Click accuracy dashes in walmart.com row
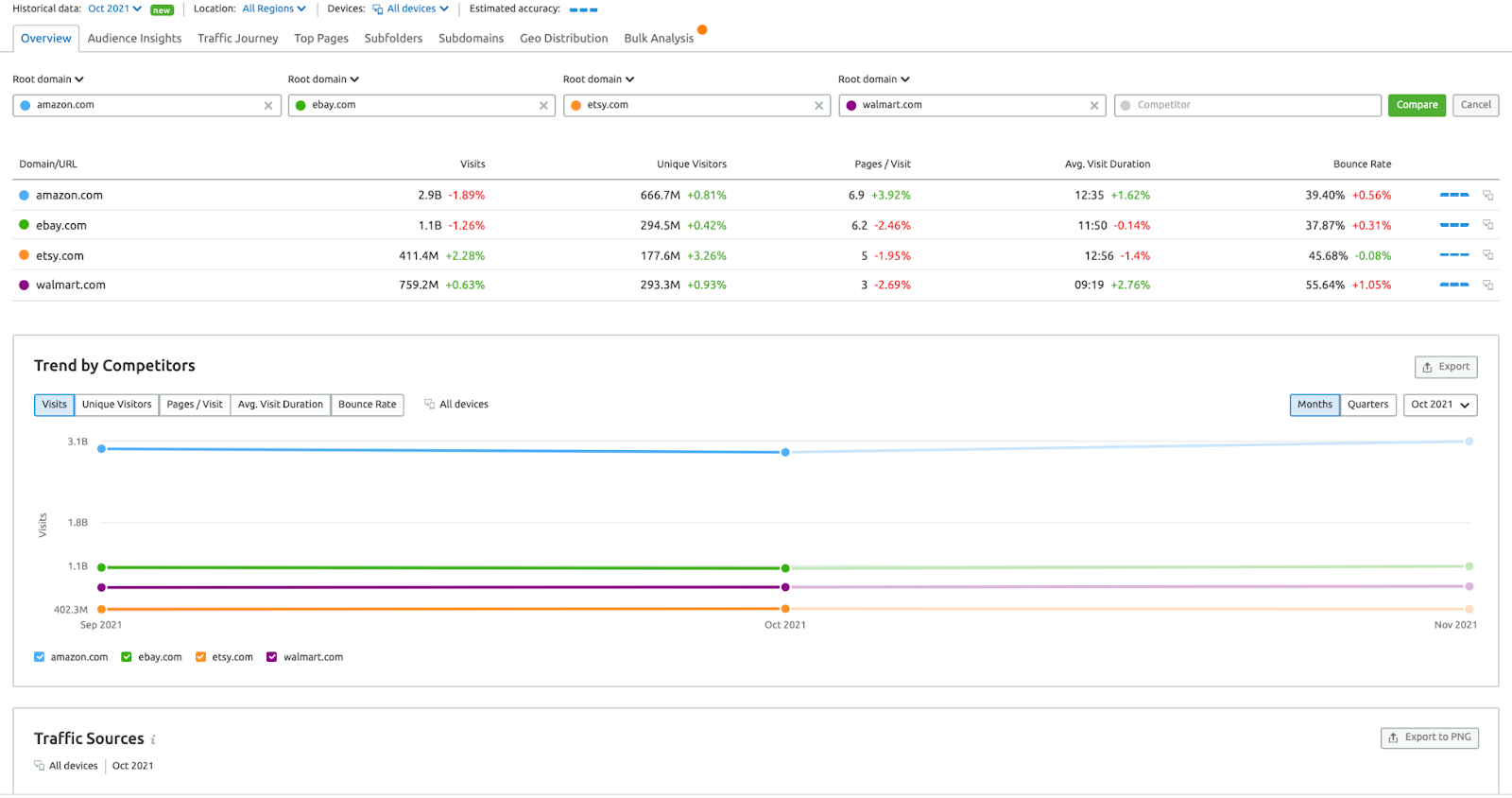Viewport: 1512px width, 798px height. [x=1454, y=285]
